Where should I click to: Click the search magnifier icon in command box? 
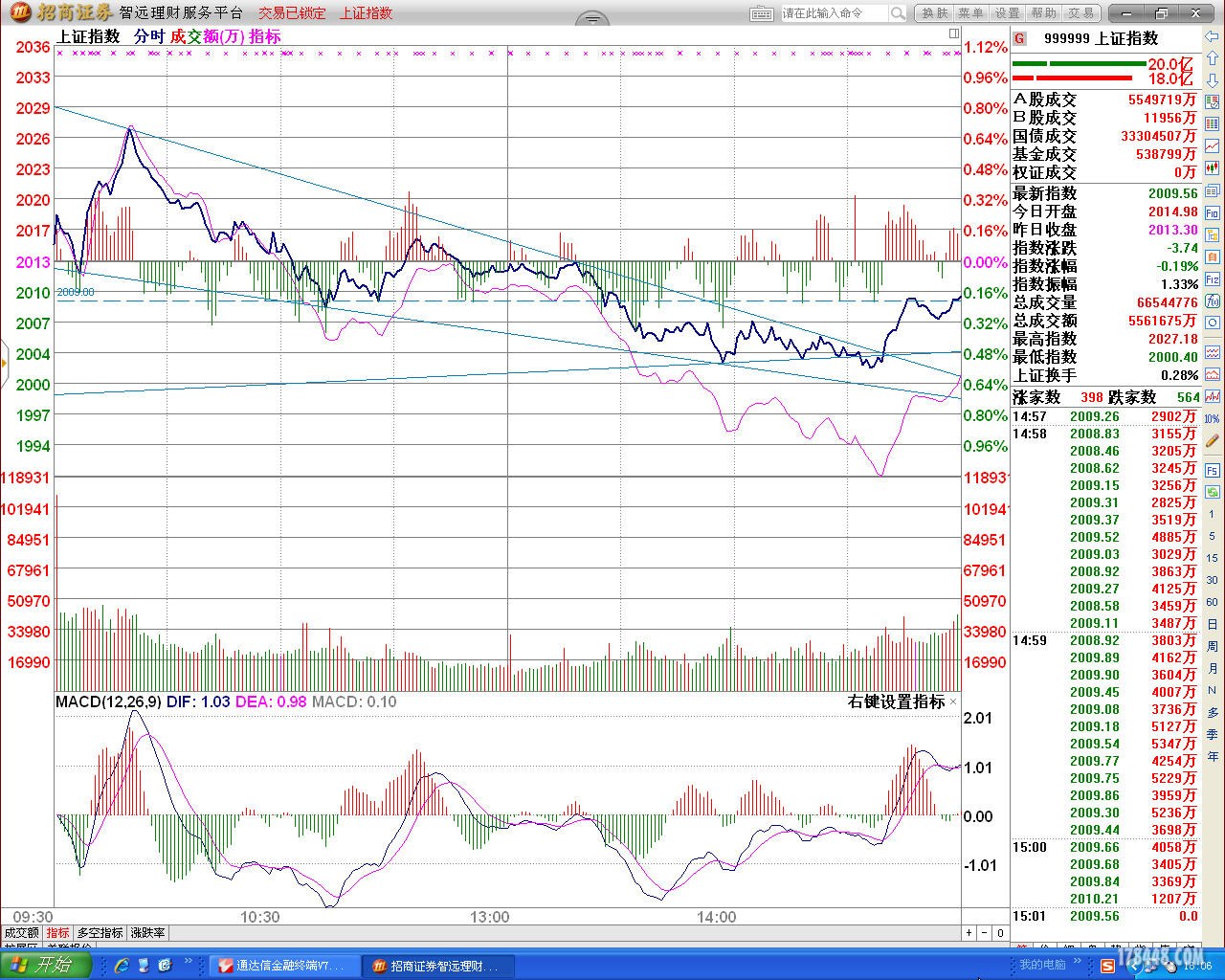click(898, 13)
